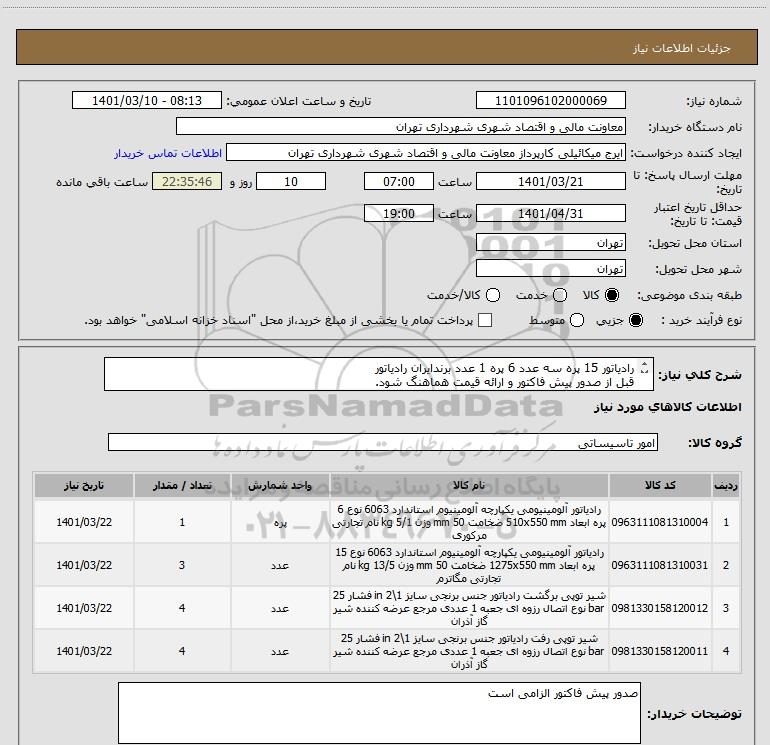Select the کالا/خدمت radio button
Image resolution: width=770 pixels, height=745 pixels.
(x=493, y=295)
